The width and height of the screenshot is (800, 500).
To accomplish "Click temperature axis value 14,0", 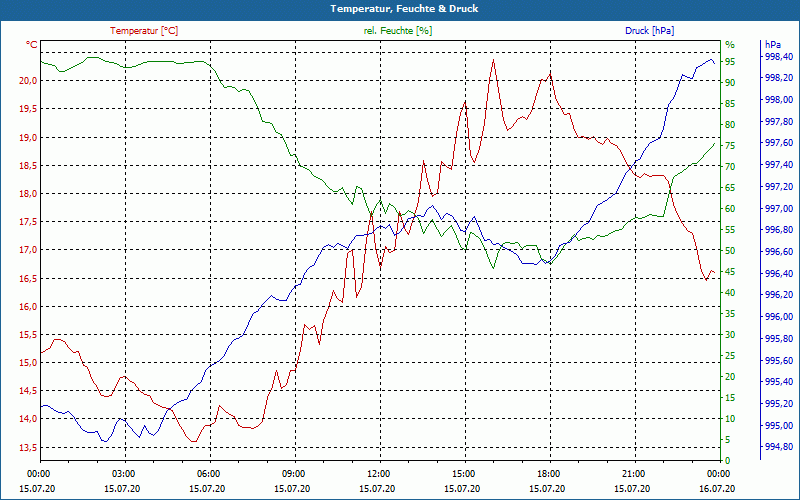I will click(29, 419).
